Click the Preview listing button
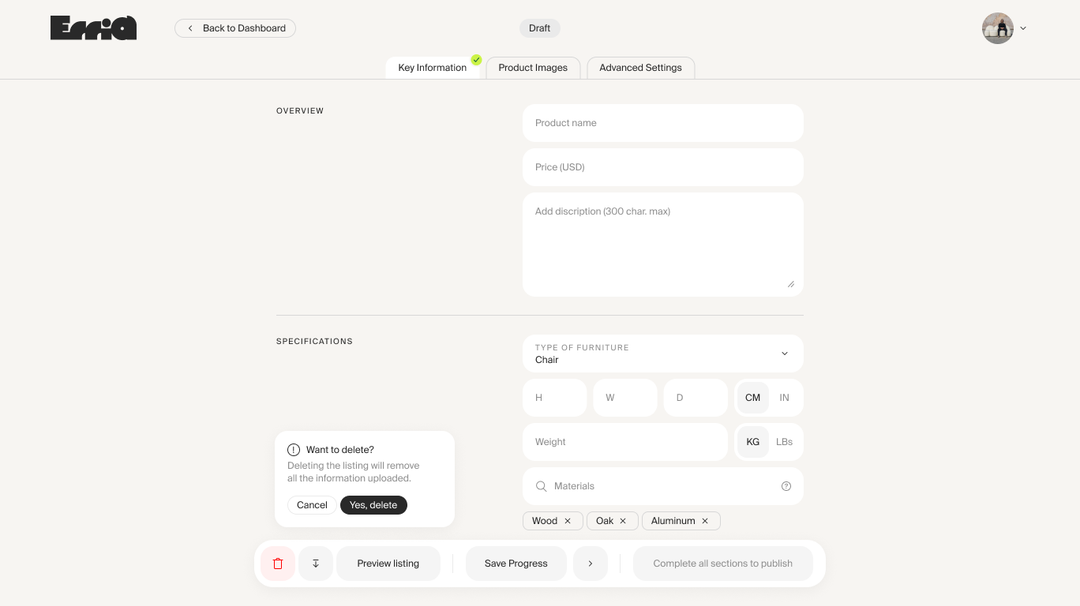Image resolution: width=1080 pixels, height=606 pixels. tap(388, 563)
